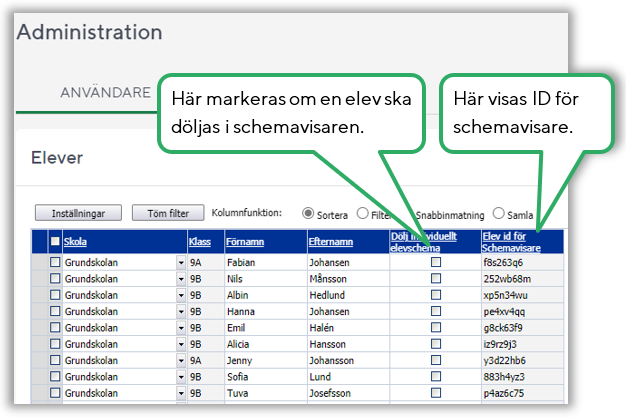
Task: Hide Nils Månsson's individual schedule checkbox
Action: (435, 278)
